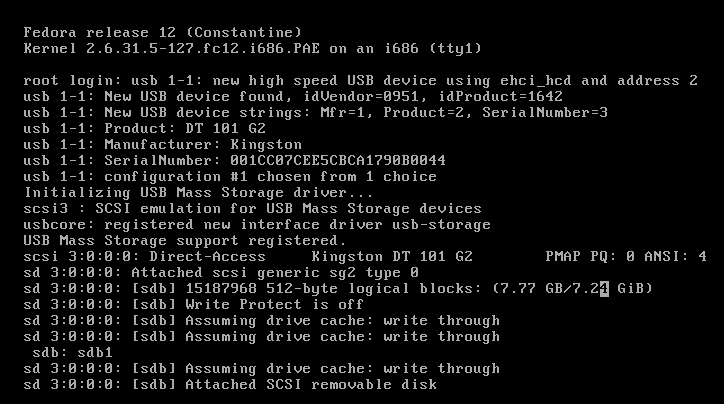
Task: Click the idProduct=1642 text
Action: click(x=501, y=96)
